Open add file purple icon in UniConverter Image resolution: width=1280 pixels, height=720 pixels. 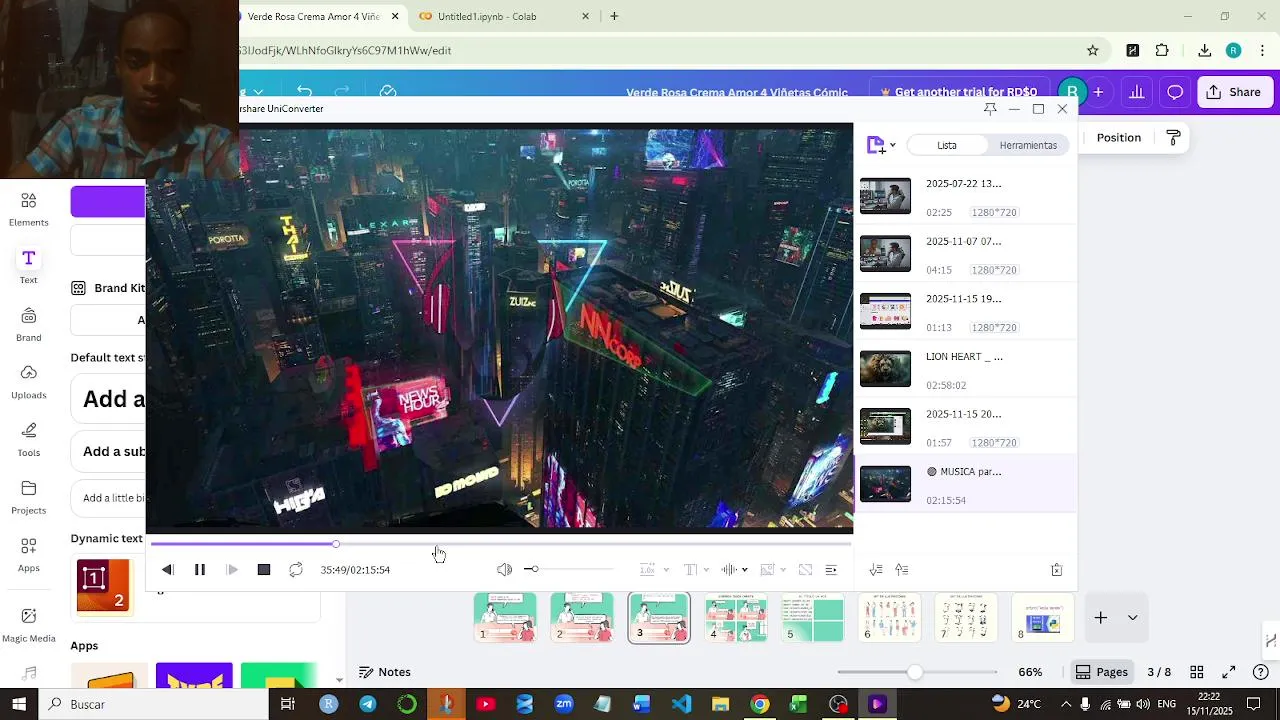tap(876, 146)
